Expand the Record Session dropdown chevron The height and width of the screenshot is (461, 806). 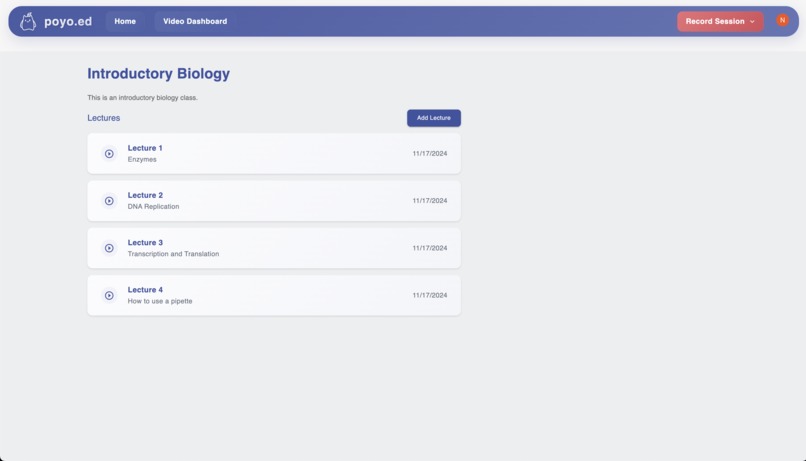(752, 22)
